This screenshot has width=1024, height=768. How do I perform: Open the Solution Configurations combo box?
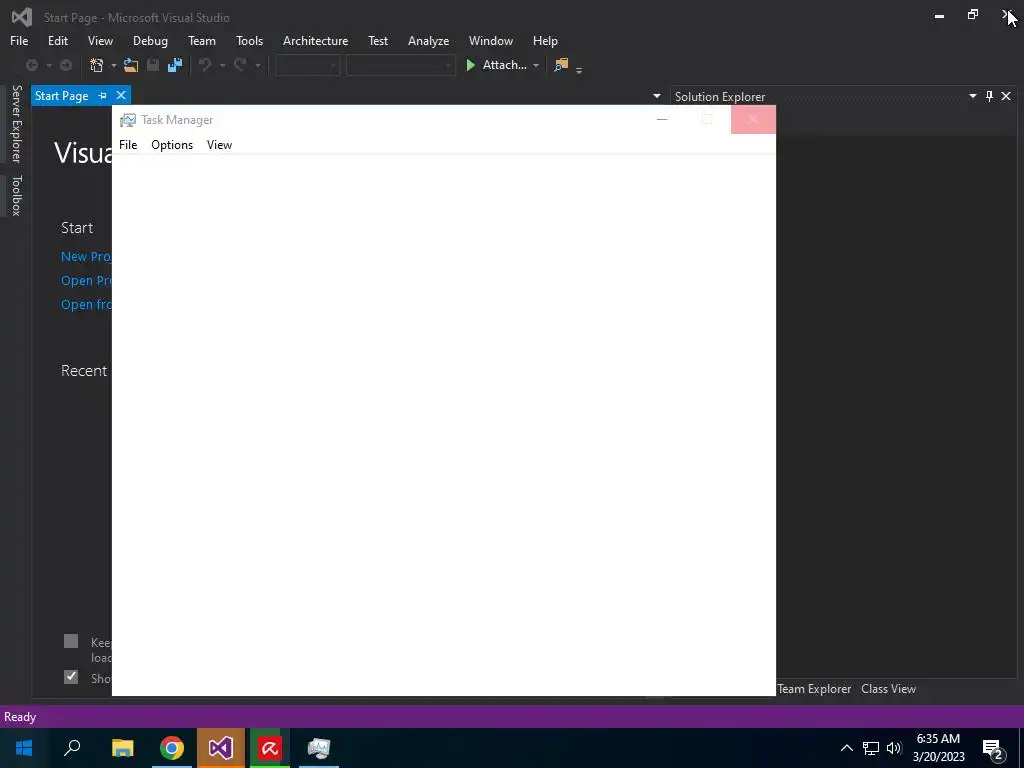(307, 65)
